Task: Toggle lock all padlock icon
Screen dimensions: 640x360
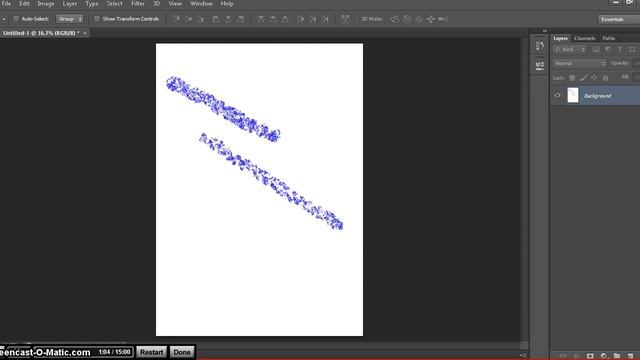Action: (605, 78)
